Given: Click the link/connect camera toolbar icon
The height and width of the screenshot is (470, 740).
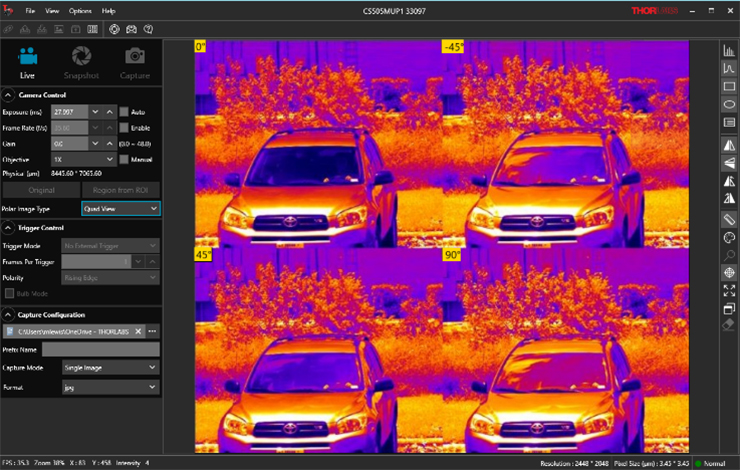Looking at the screenshot, I should [x=8, y=29].
